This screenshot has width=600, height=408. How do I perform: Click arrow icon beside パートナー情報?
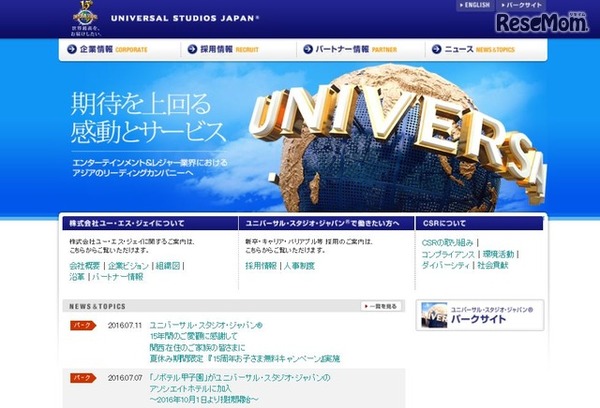pyautogui.click(x=308, y=49)
